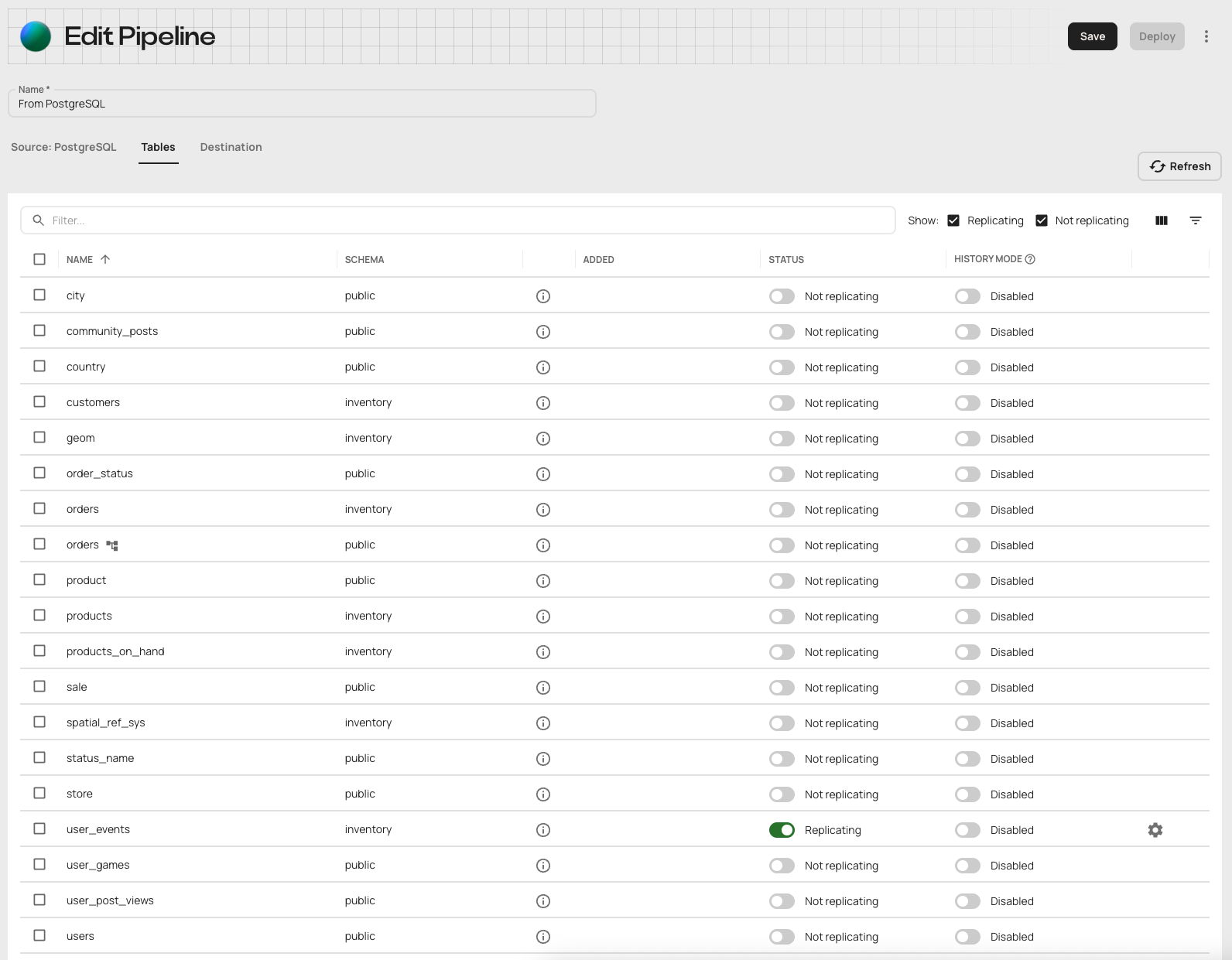The image size is (1232, 960).
Task: Select the customers row checkbox
Action: 39,401
